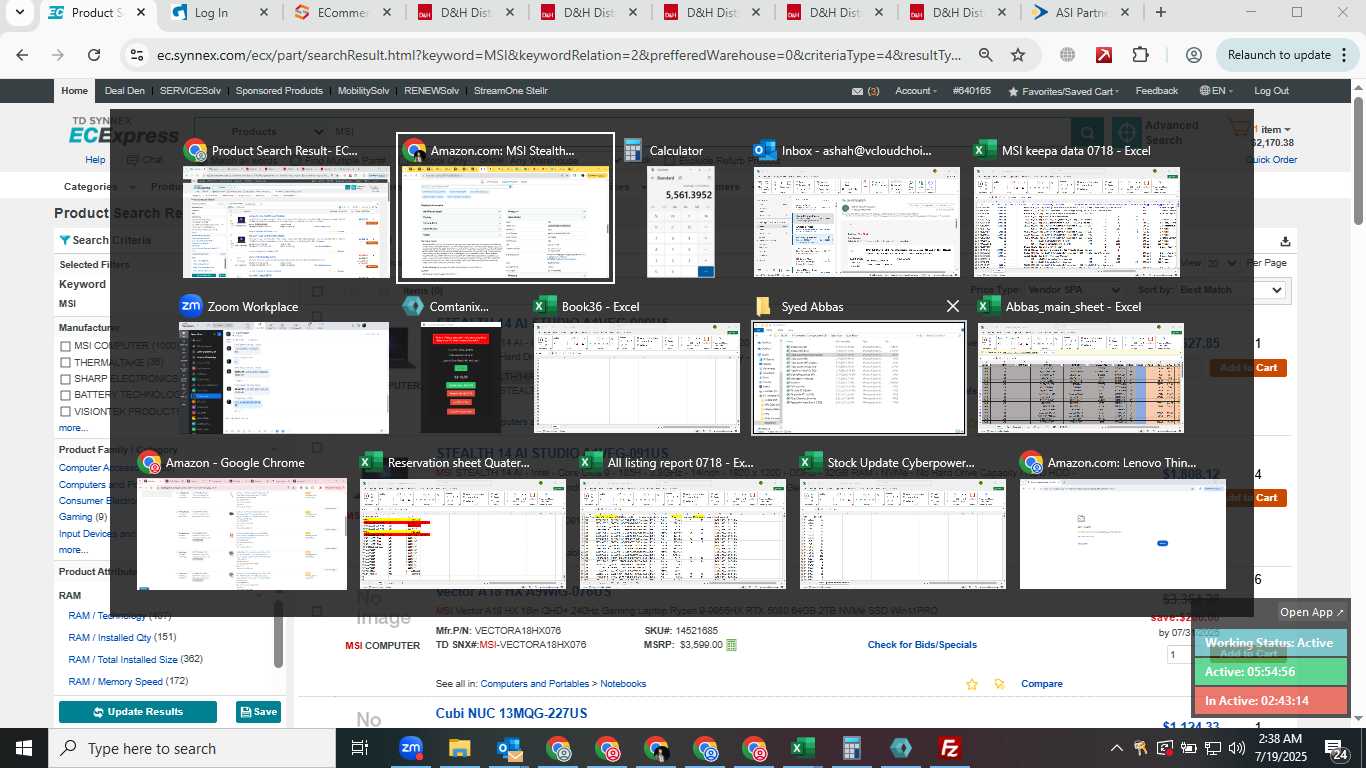1366x768 pixels.
Task: Switch to the ASI Partner browser tab
Action: tap(1080, 13)
